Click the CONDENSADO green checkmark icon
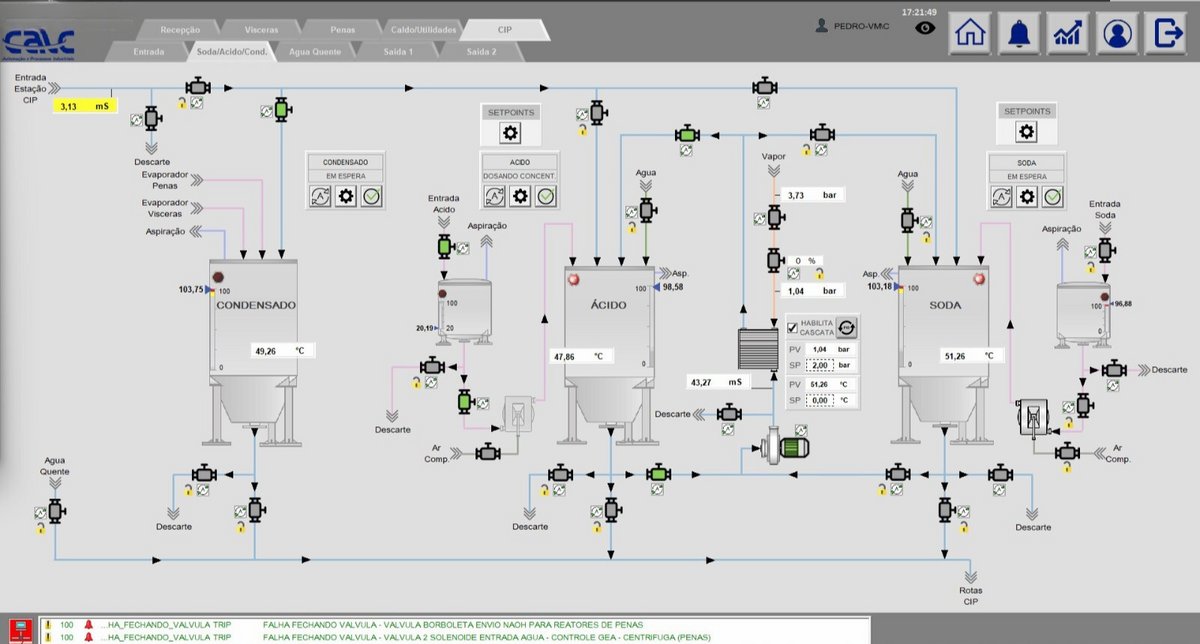 point(371,196)
